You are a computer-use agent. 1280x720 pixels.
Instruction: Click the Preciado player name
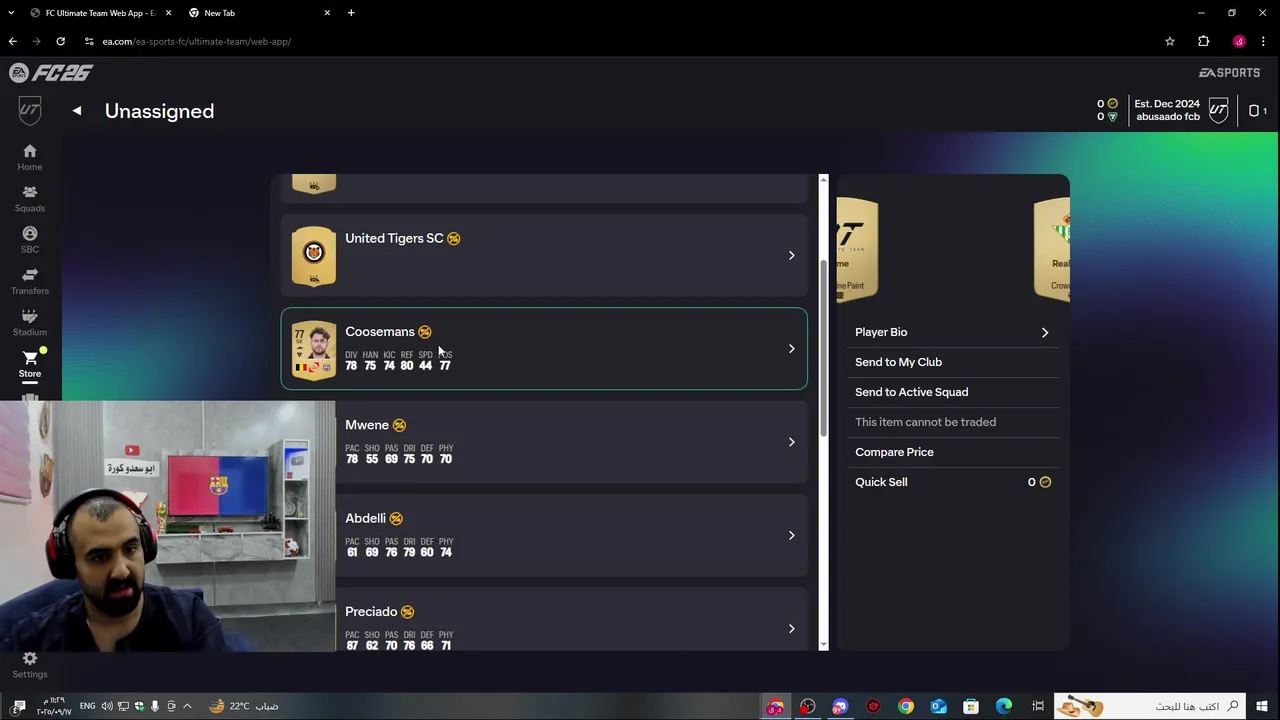[x=371, y=611]
